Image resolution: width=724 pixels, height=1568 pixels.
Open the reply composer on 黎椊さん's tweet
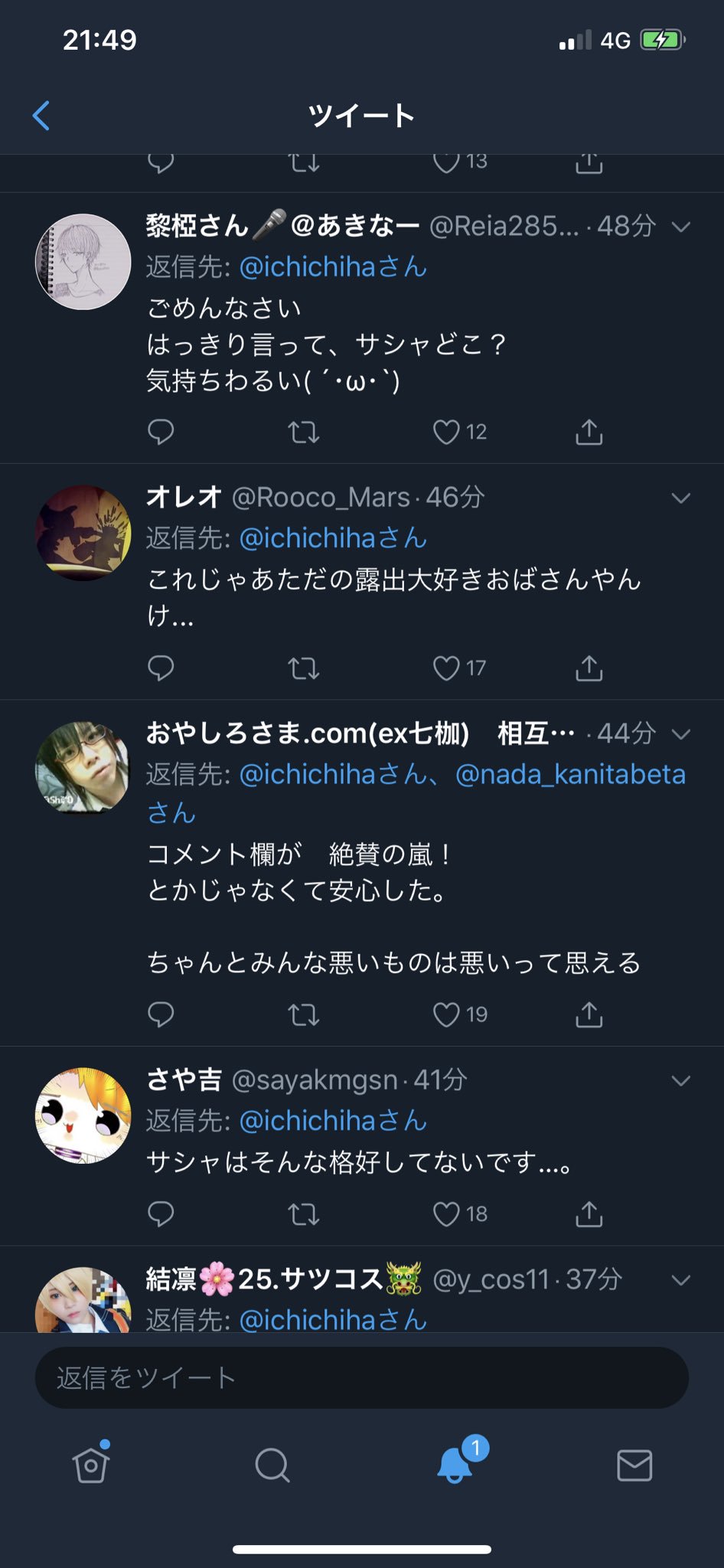[x=161, y=432]
